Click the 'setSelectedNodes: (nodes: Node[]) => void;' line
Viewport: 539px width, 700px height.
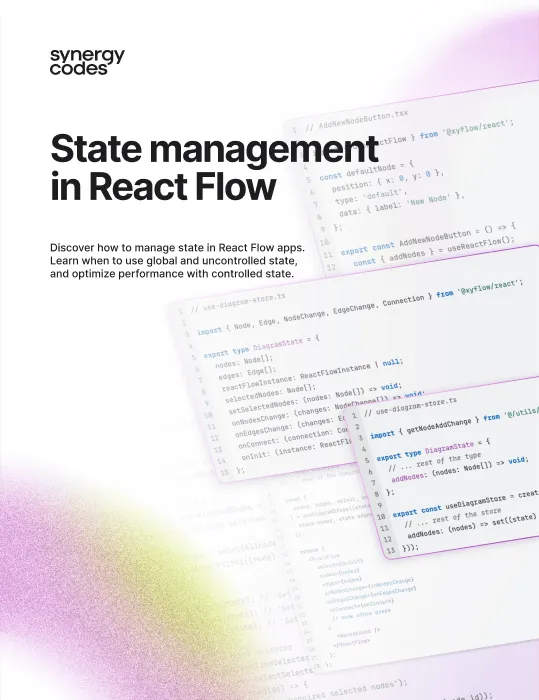coord(315,398)
